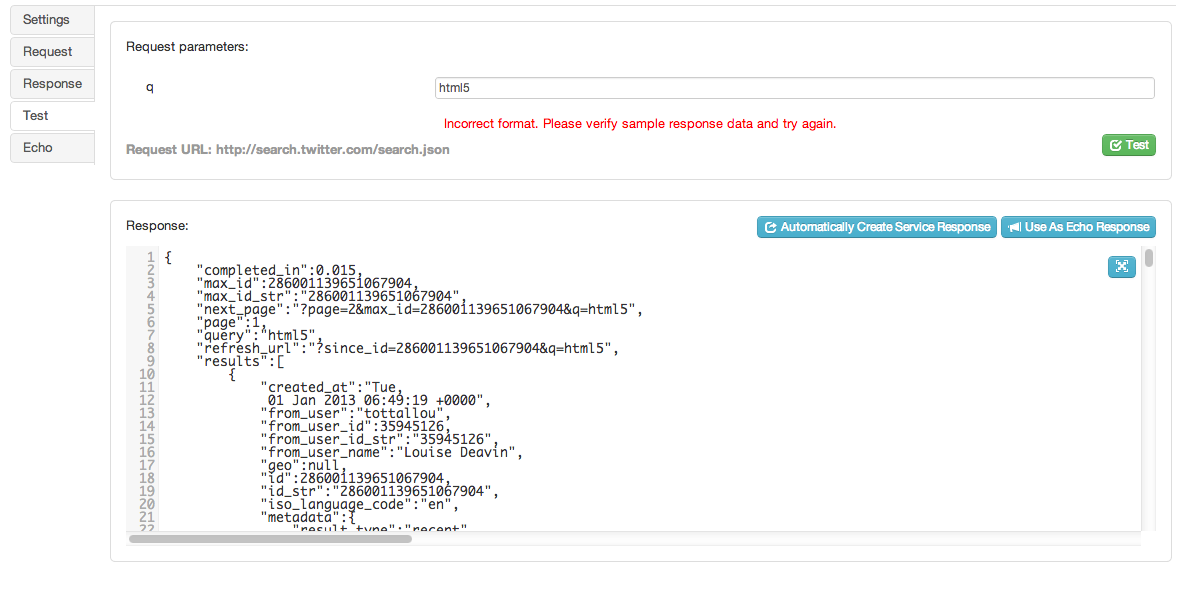
Task: Go to the Response tab
Action: click(x=52, y=84)
